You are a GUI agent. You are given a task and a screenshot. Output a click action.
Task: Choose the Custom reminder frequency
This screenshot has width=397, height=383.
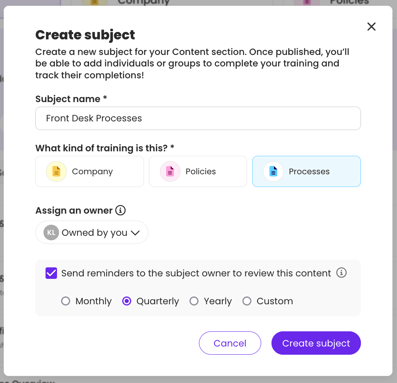[247, 301]
